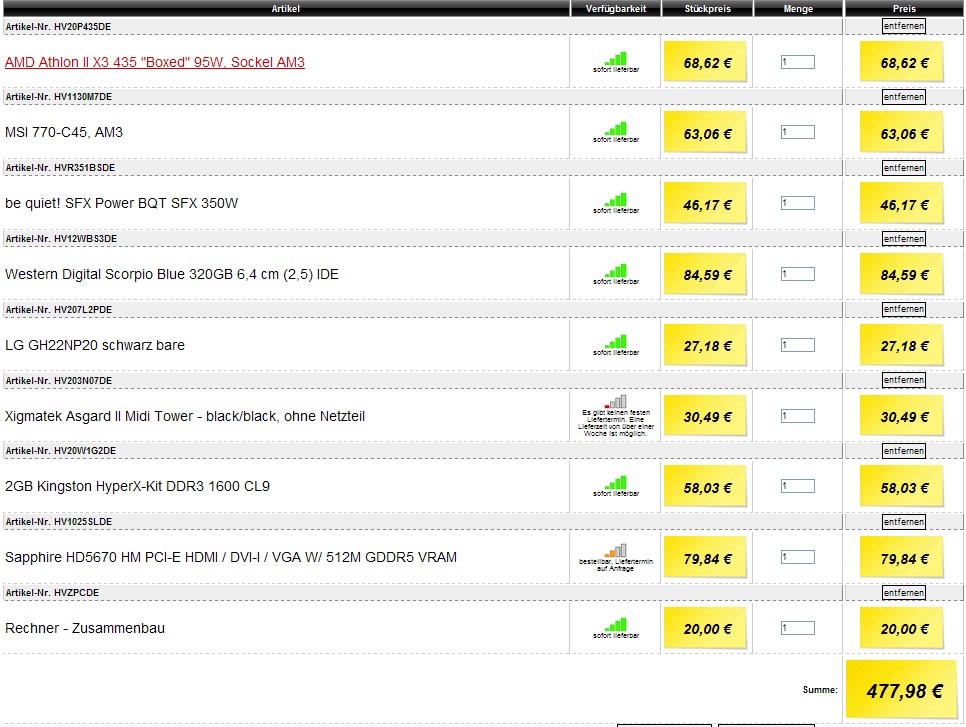Click availability bars icon for AMD Athlon II

coord(615,59)
